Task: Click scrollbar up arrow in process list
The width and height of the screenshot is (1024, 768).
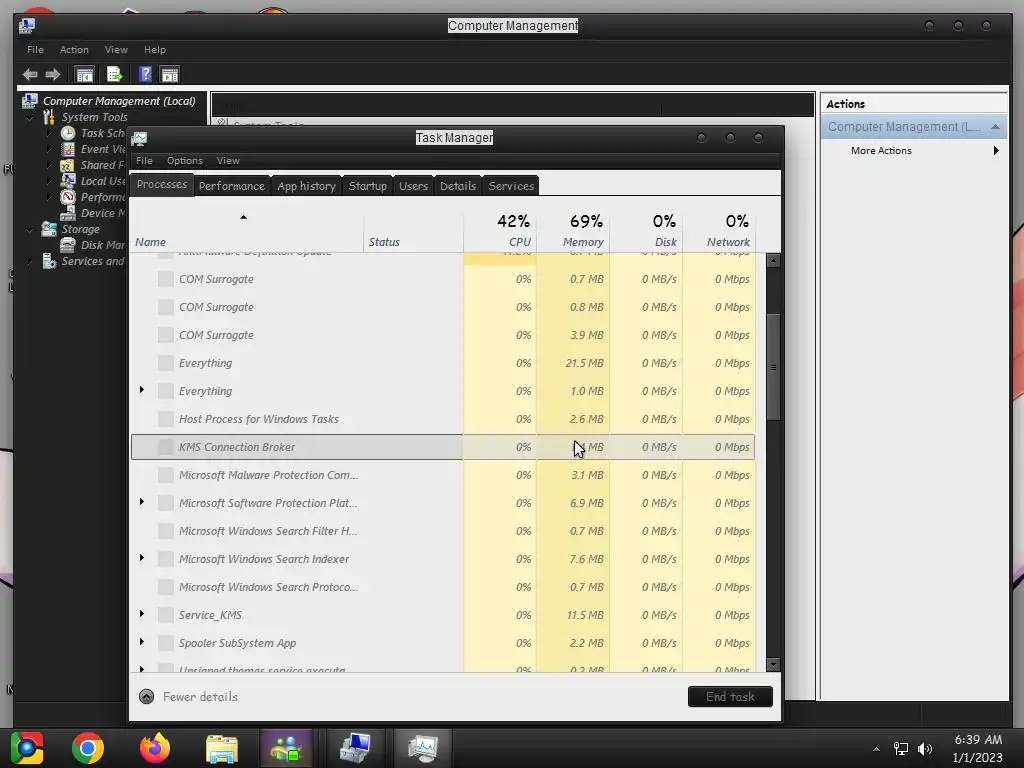Action: point(773,261)
